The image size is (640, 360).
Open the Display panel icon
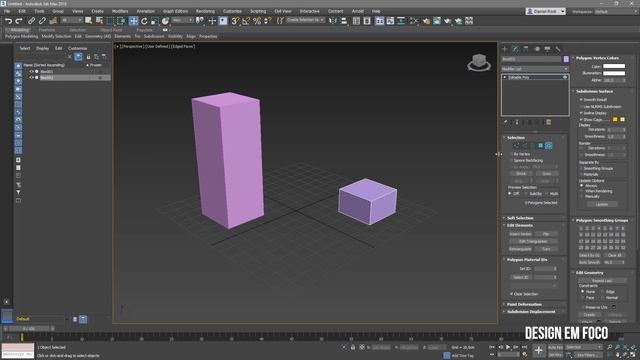(x=547, y=49)
